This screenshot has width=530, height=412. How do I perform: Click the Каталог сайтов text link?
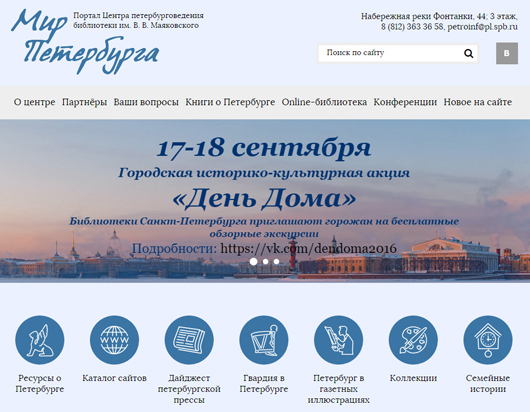(114, 378)
